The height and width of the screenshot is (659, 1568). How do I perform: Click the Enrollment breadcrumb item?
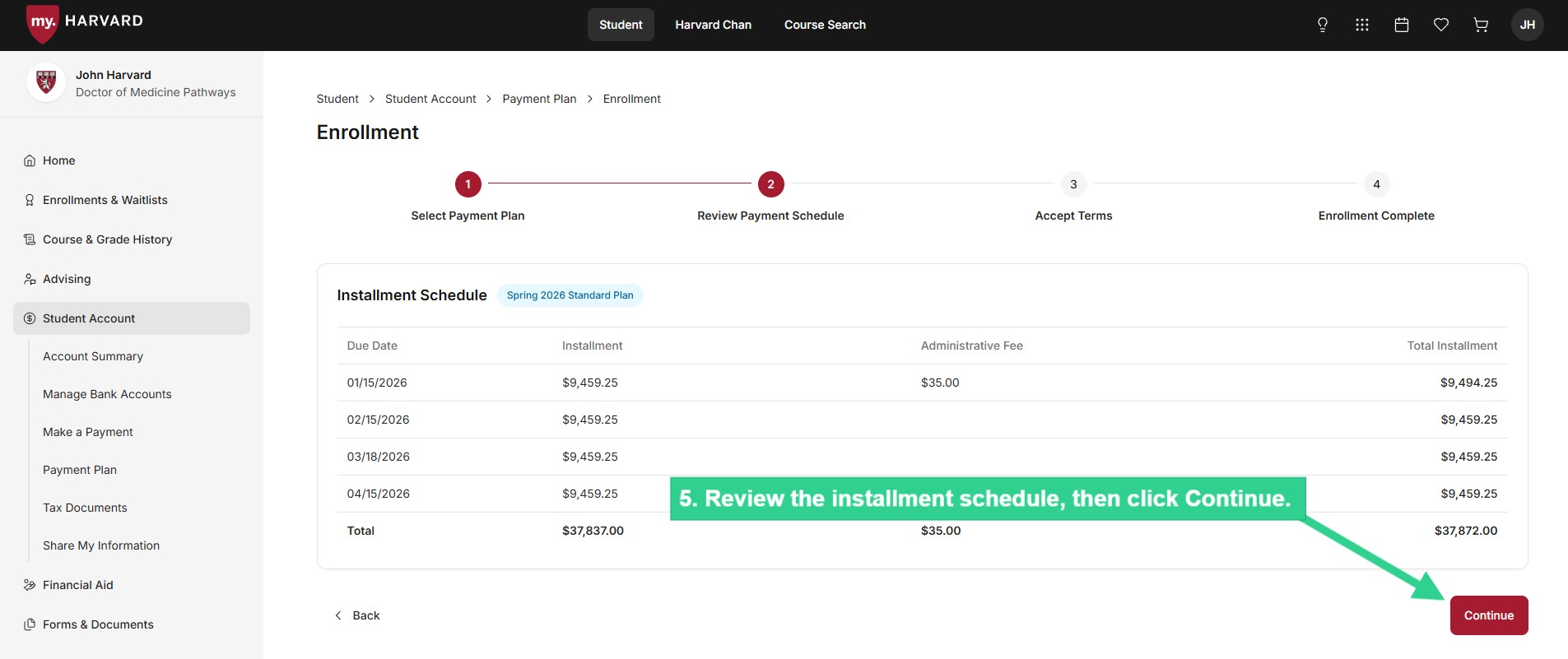631,99
